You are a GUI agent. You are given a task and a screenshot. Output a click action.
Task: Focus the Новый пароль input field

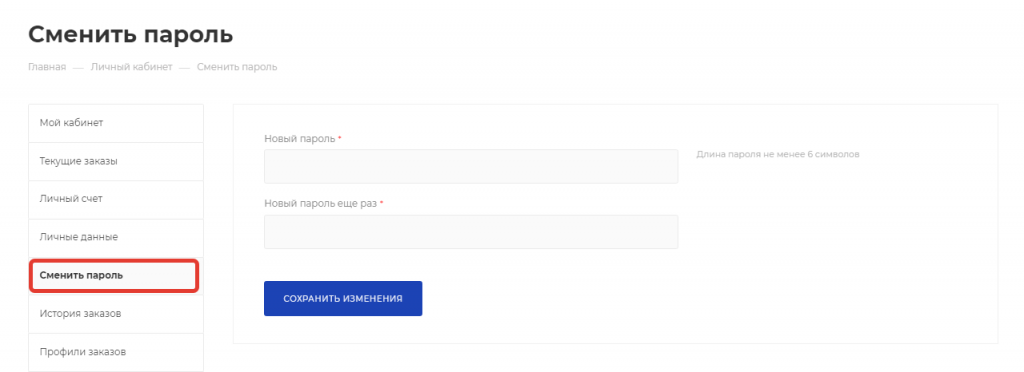pyautogui.click(x=471, y=166)
